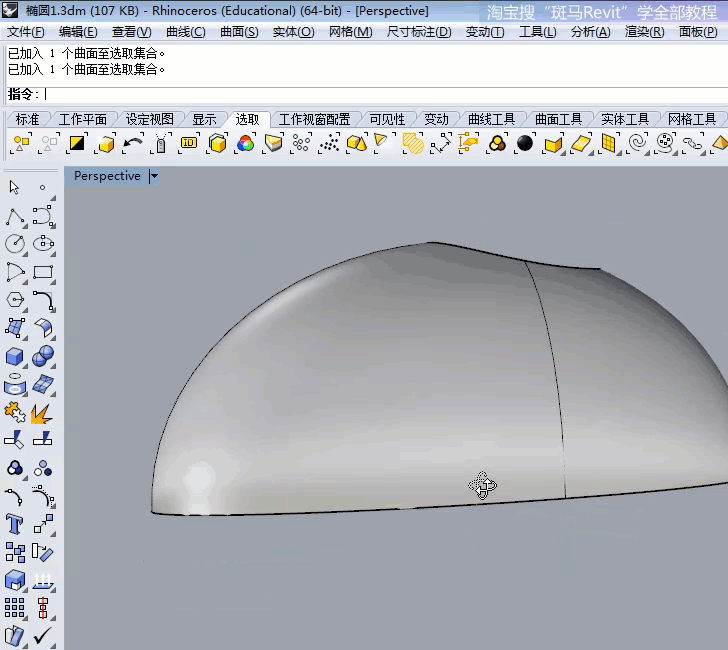The height and width of the screenshot is (650, 728).
Task: Open the 分析(A) menu
Action: (591, 32)
